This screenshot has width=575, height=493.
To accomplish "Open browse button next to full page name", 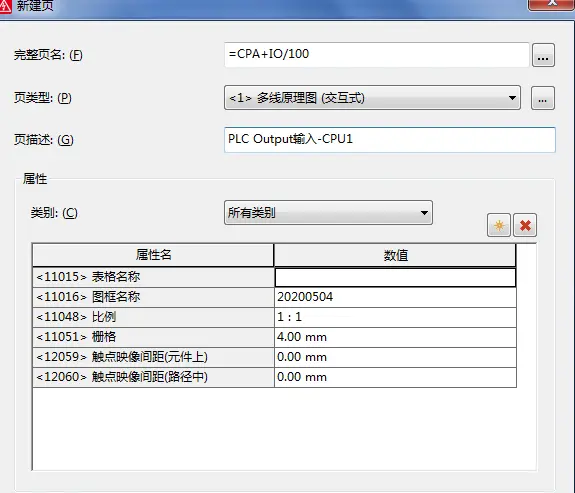I will [x=543, y=55].
